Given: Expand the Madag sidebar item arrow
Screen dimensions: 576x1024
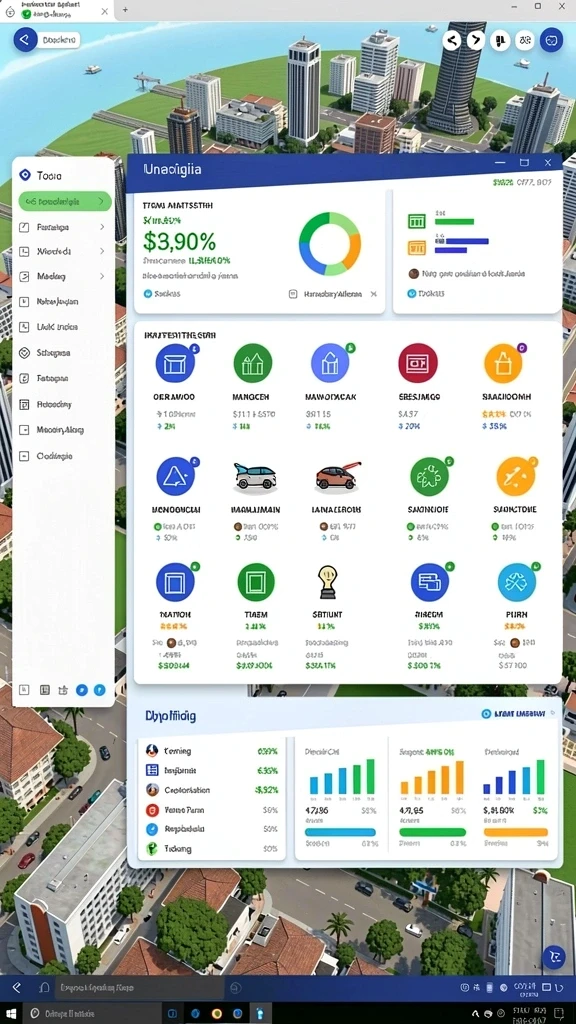Looking at the screenshot, I should click(x=102, y=276).
